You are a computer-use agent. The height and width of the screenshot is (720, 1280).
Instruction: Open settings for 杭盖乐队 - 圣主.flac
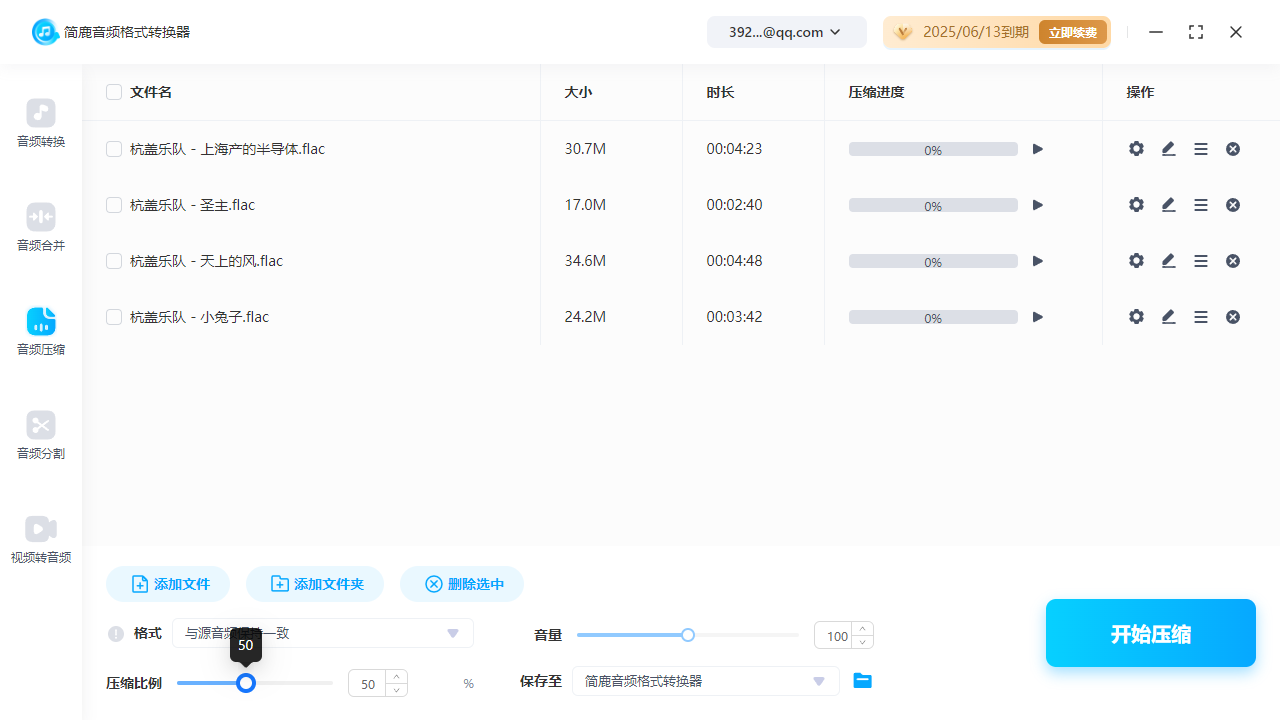click(1136, 204)
